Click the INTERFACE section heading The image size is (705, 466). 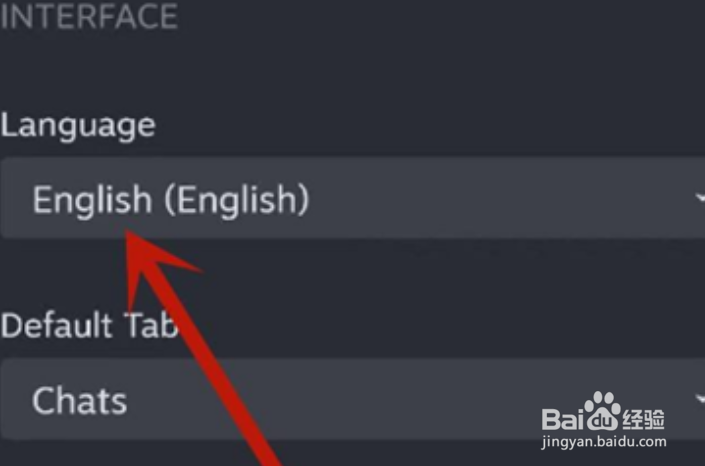(89, 17)
